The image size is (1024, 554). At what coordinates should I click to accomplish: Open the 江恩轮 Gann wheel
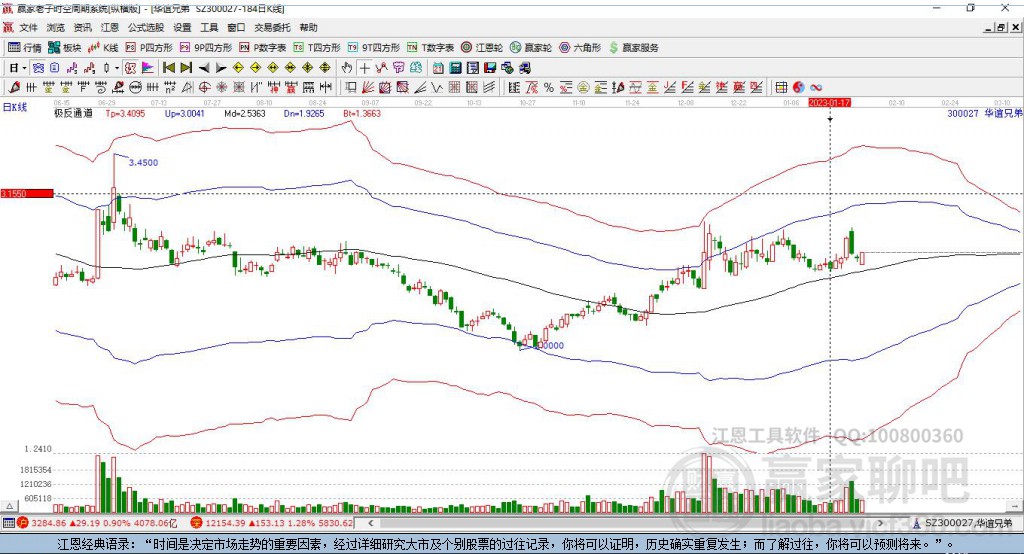pos(482,48)
